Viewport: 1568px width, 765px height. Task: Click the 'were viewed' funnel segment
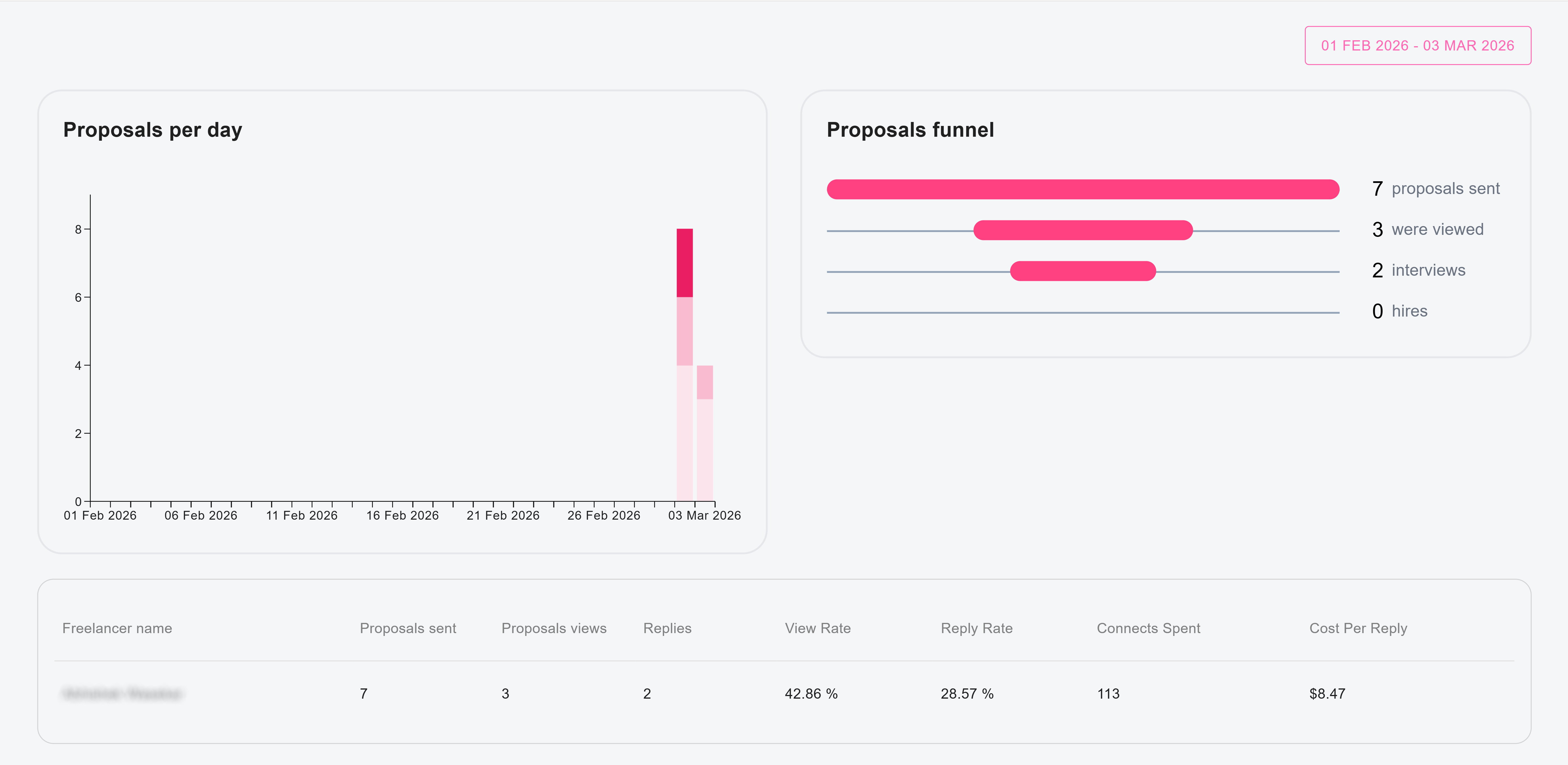(x=1083, y=230)
